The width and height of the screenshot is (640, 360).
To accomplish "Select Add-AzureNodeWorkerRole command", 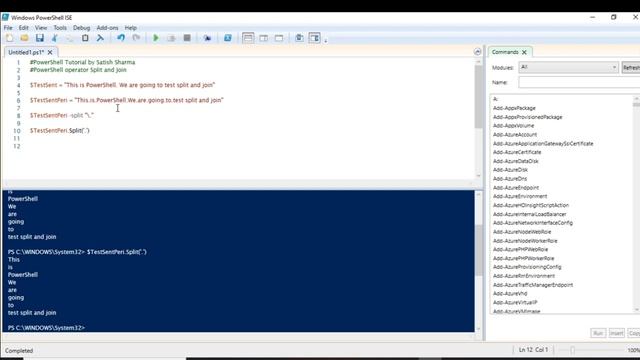I will pos(525,241).
